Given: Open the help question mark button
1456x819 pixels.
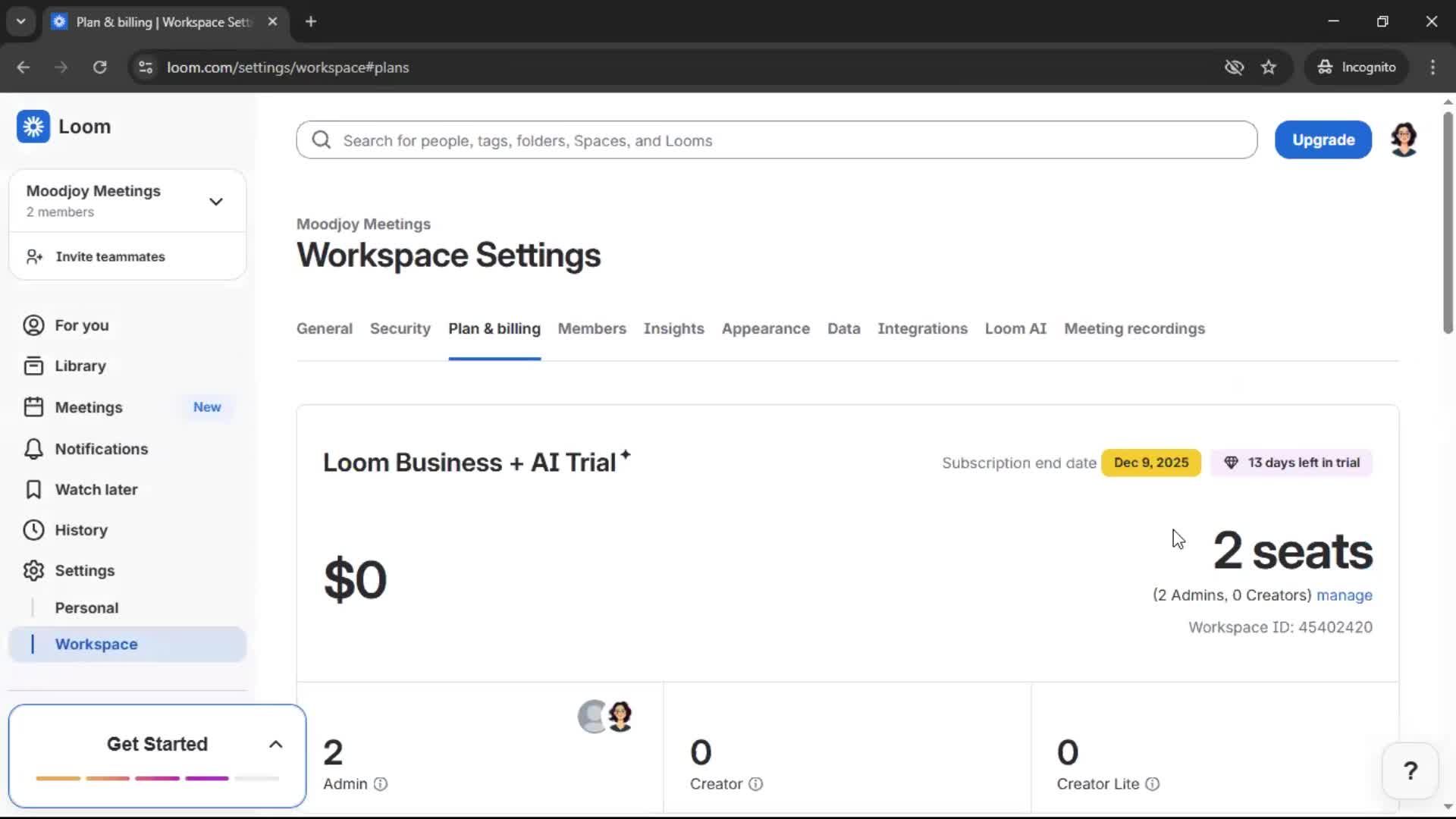Looking at the screenshot, I should coord(1410,771).
